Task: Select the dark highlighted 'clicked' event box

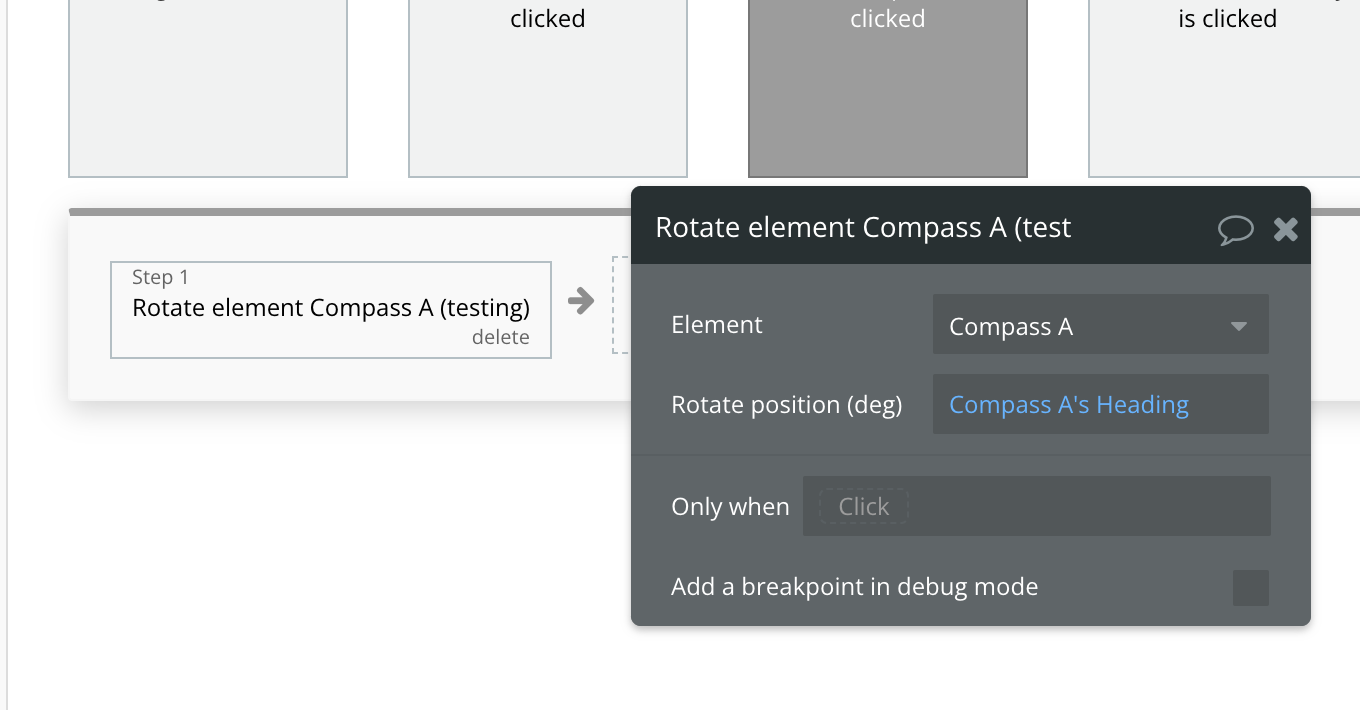Action: click(x=887, y=88)
